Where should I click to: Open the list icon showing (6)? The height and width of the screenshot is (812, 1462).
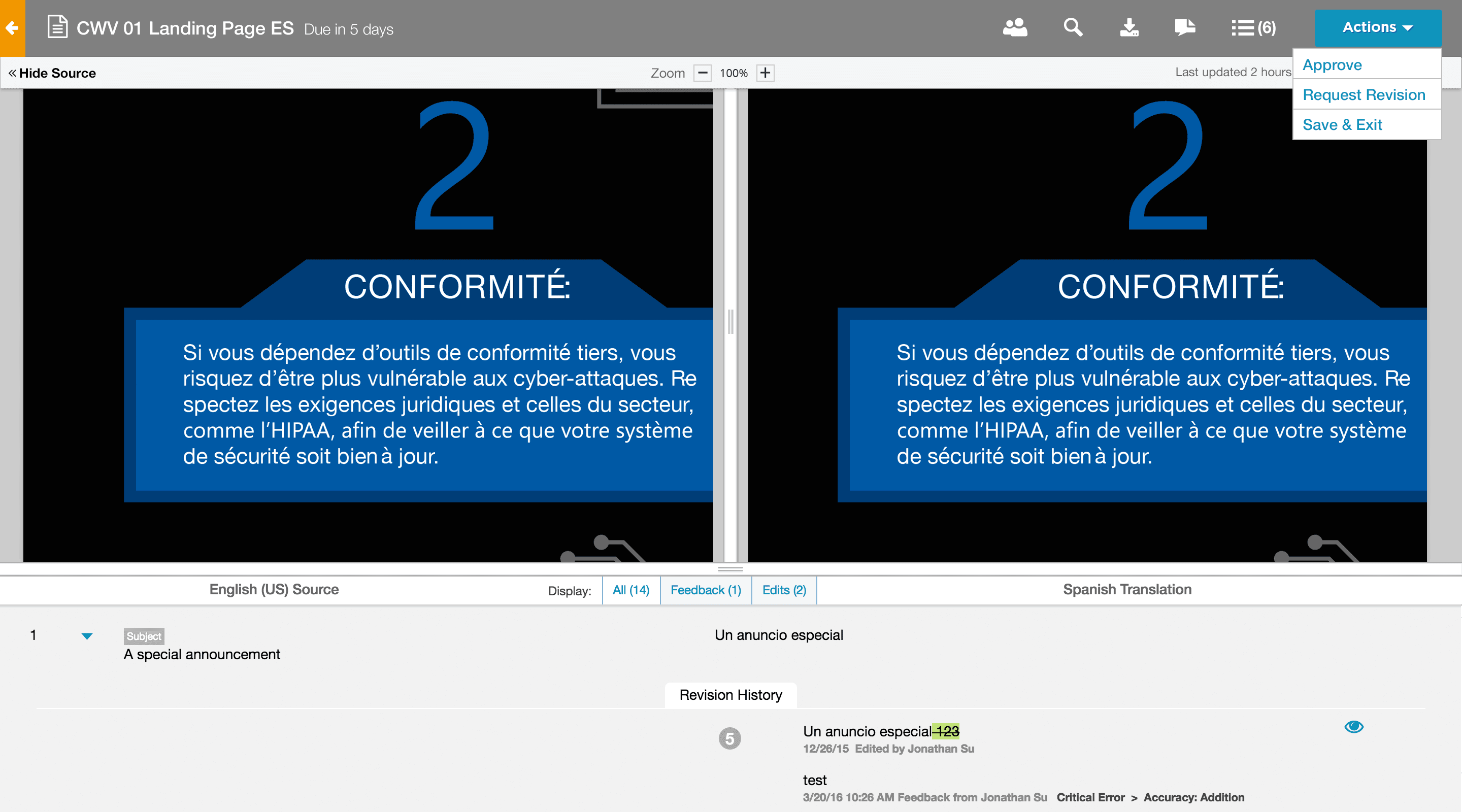coord(1253,28)
